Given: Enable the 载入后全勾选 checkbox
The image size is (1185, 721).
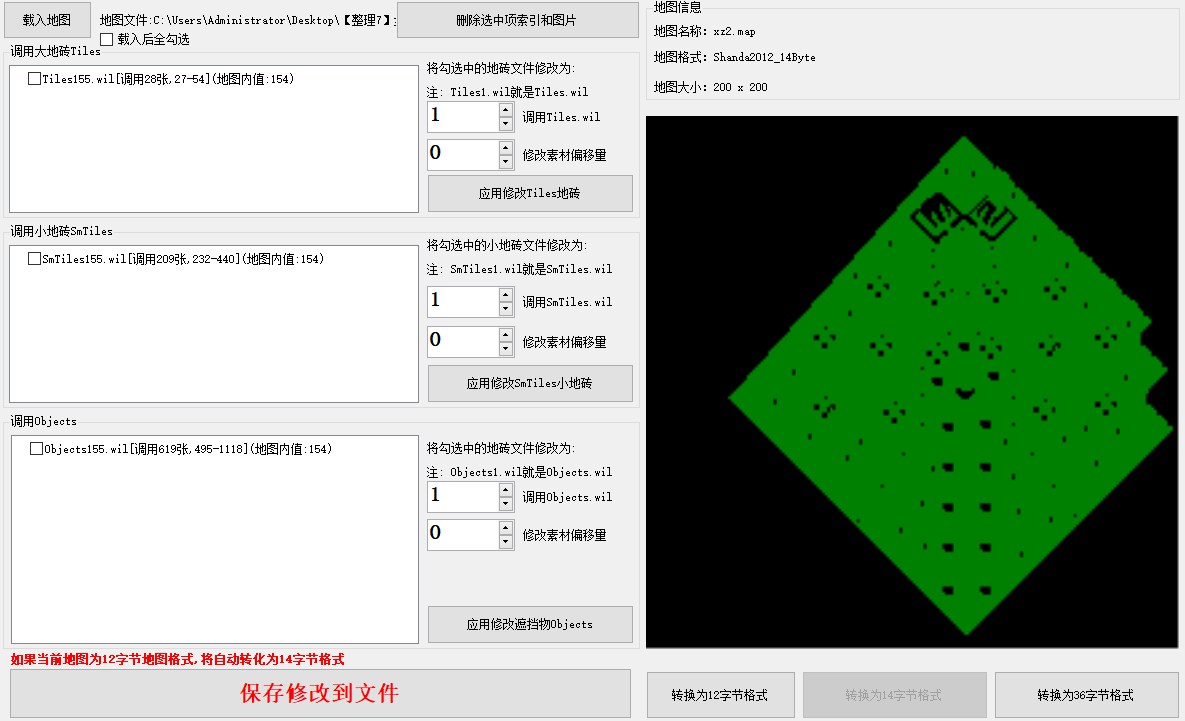Looking at the screenshot, I should [107, 39].
